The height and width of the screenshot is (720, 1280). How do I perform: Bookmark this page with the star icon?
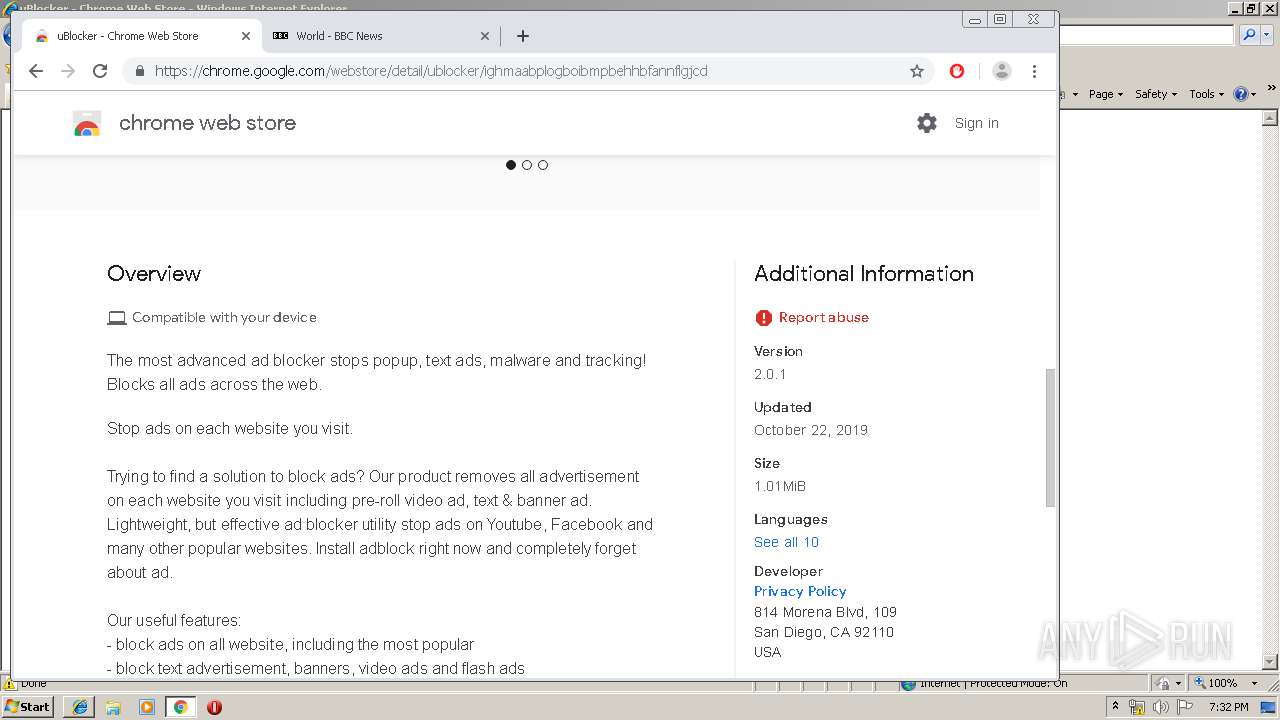point(917,71)
